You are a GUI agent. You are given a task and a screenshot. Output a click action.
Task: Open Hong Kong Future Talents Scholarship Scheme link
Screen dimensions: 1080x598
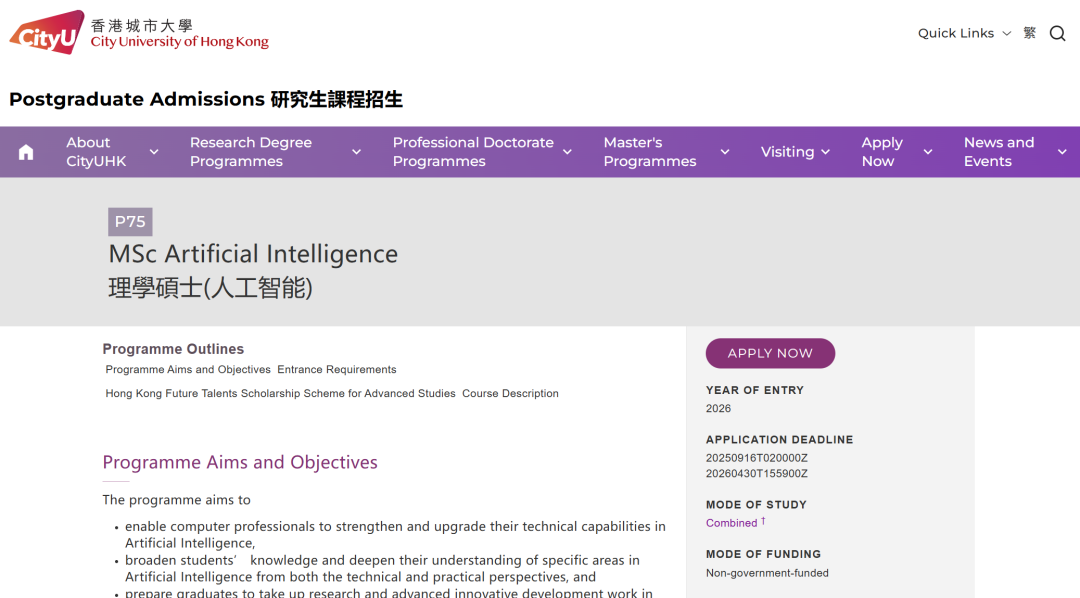[280, 393]
